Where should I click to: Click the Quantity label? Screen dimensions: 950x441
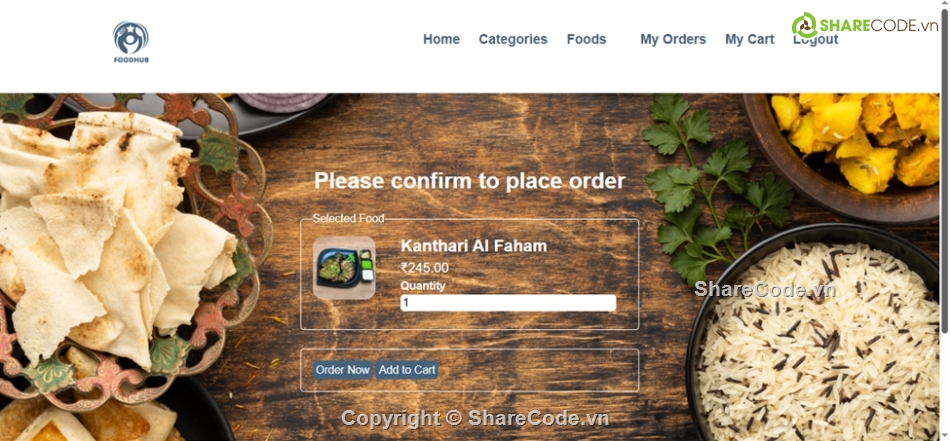(422, 286)
